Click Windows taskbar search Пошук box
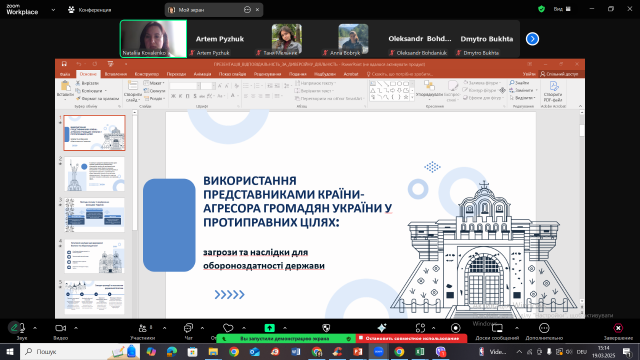The height and width of the screenshot is (360, 640). (x=80, y=351)
